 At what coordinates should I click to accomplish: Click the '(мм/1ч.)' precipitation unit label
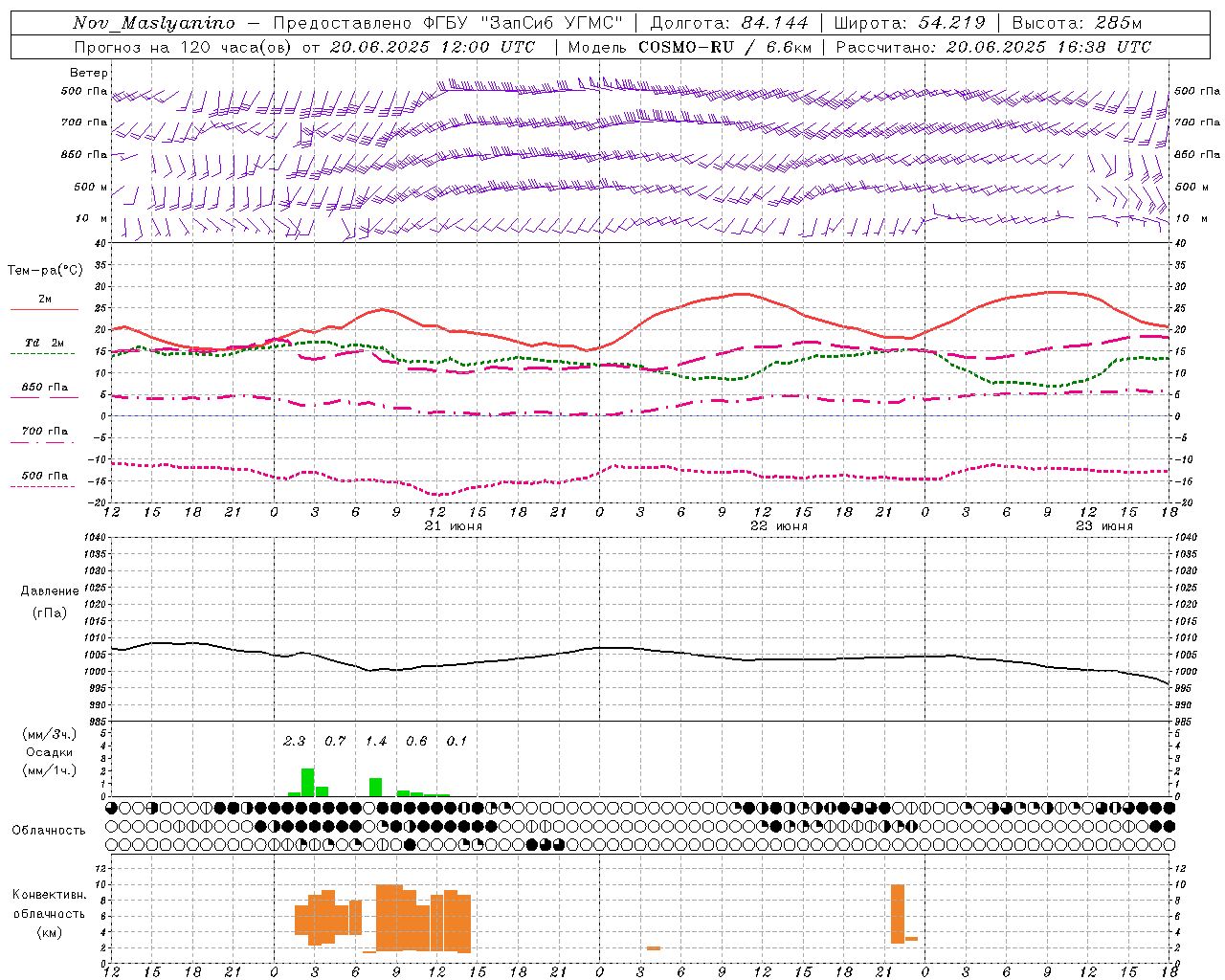[50, 770]
